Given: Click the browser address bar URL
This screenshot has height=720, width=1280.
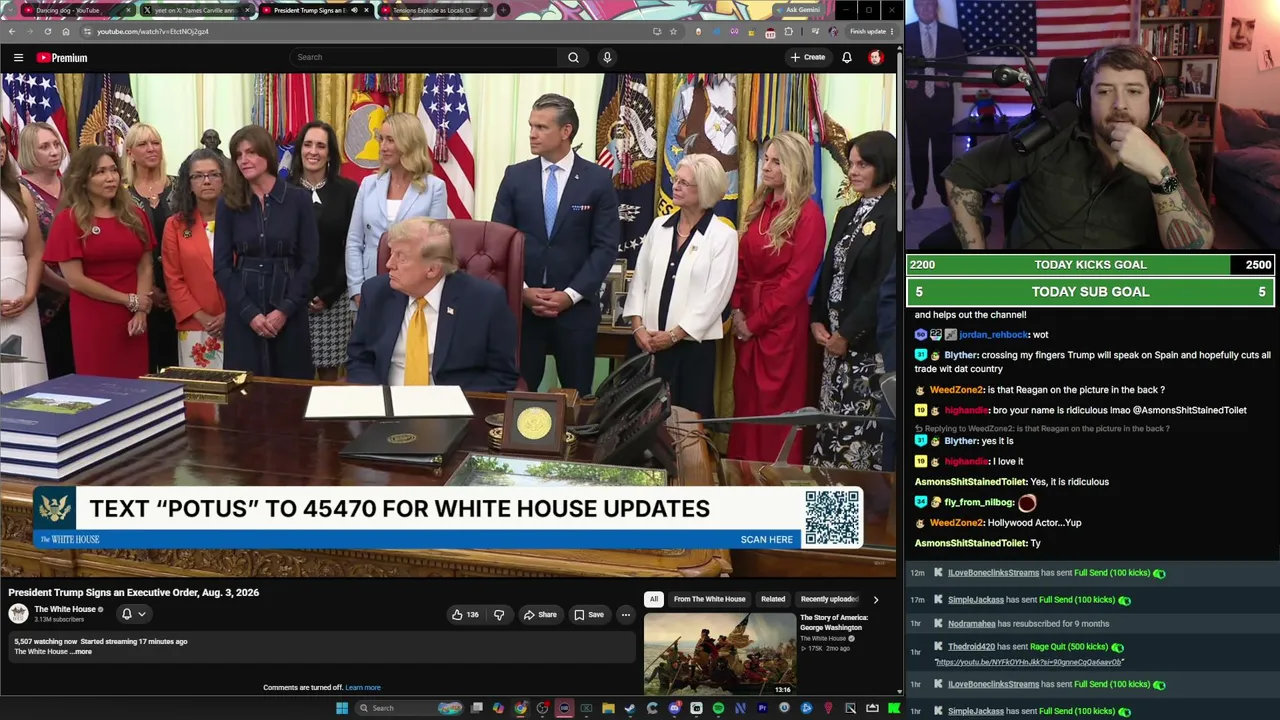Looking at the screenshot, I should tap(153, 31).
